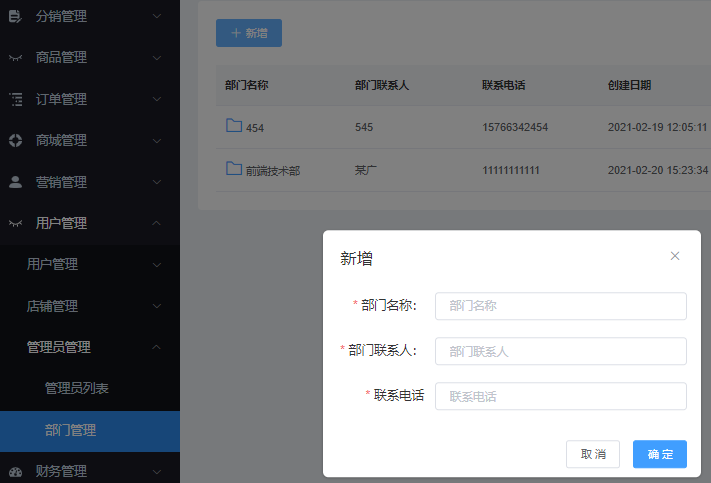Click the 营销管理 person icon
The height and width of the screenshot is (483, 711).
[15, 182]
